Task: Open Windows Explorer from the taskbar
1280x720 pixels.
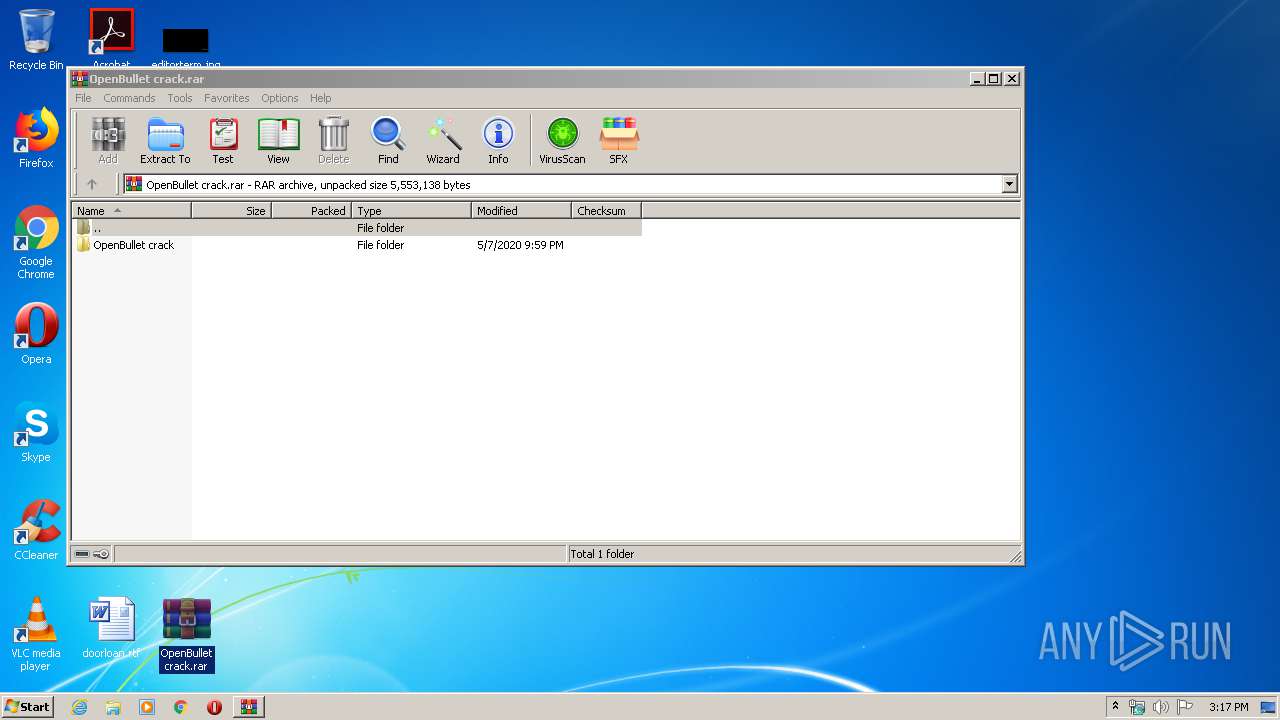Action: pyautogui.click(x=113, y=707)
